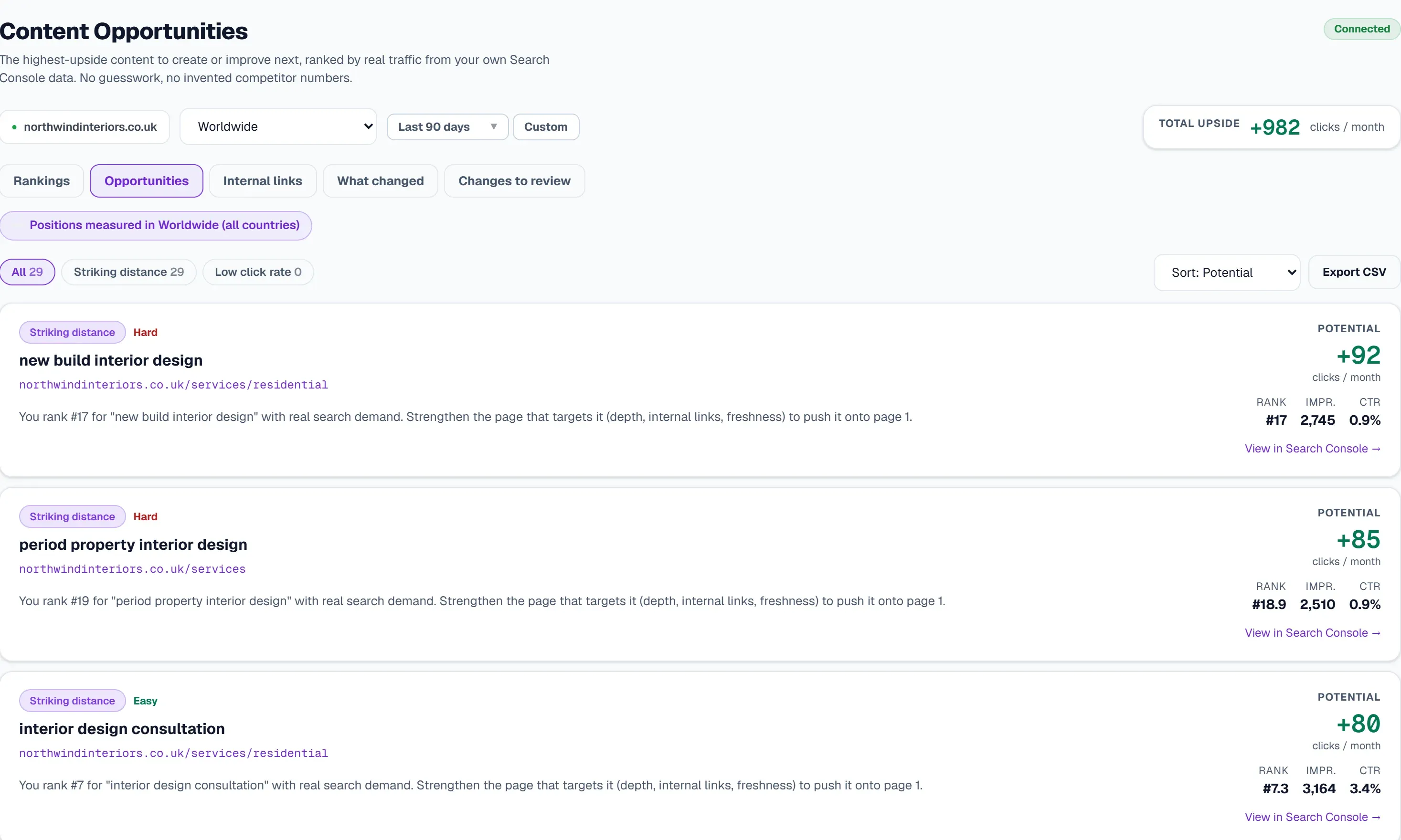The image size is (1401, 840).
Task: Open the interior design consultation page URL
Action: (173, 754)
